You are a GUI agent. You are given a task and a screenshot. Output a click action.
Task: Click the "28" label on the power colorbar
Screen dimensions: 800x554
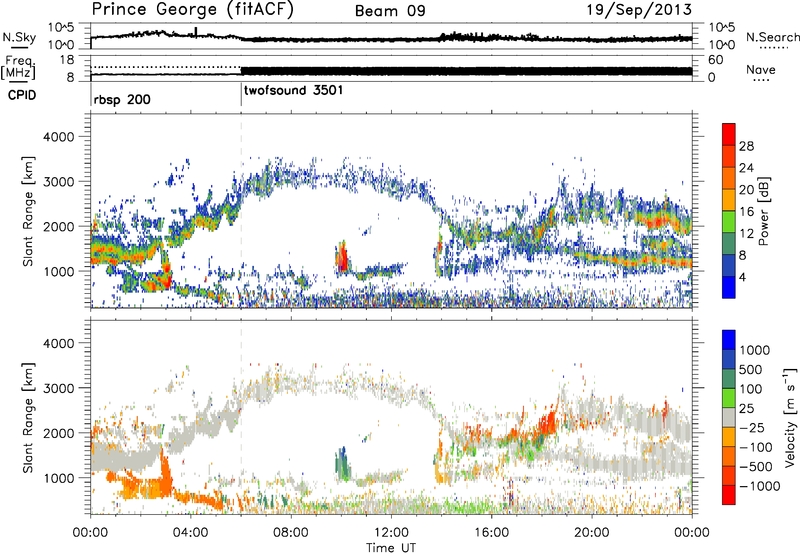tap(746, 146)
